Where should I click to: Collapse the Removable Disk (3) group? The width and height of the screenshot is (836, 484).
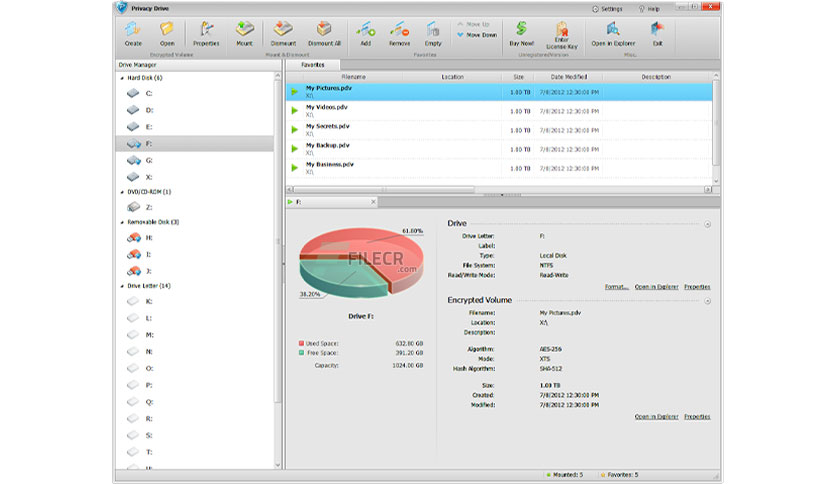(122, 222)
